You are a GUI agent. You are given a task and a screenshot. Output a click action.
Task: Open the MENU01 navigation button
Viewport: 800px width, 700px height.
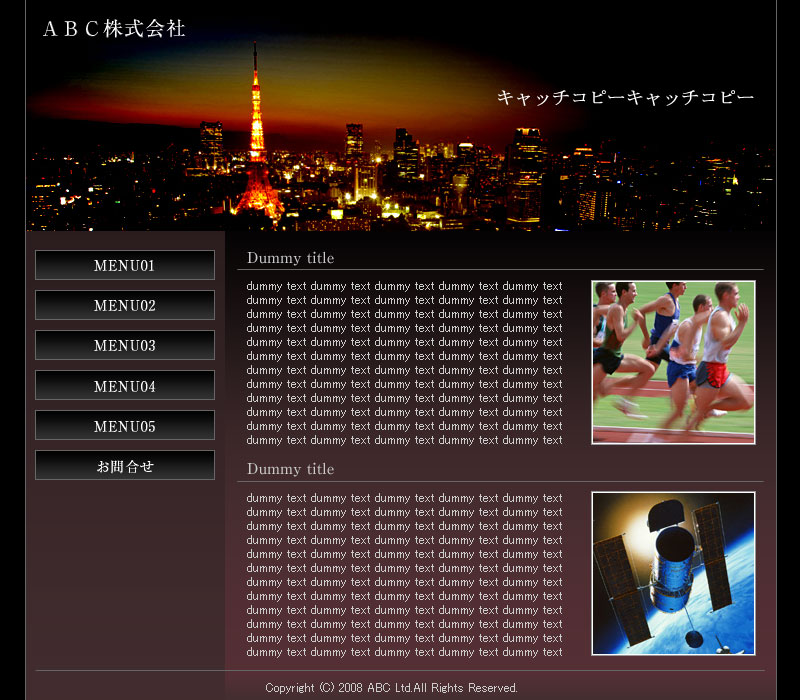tap(124, 265)
